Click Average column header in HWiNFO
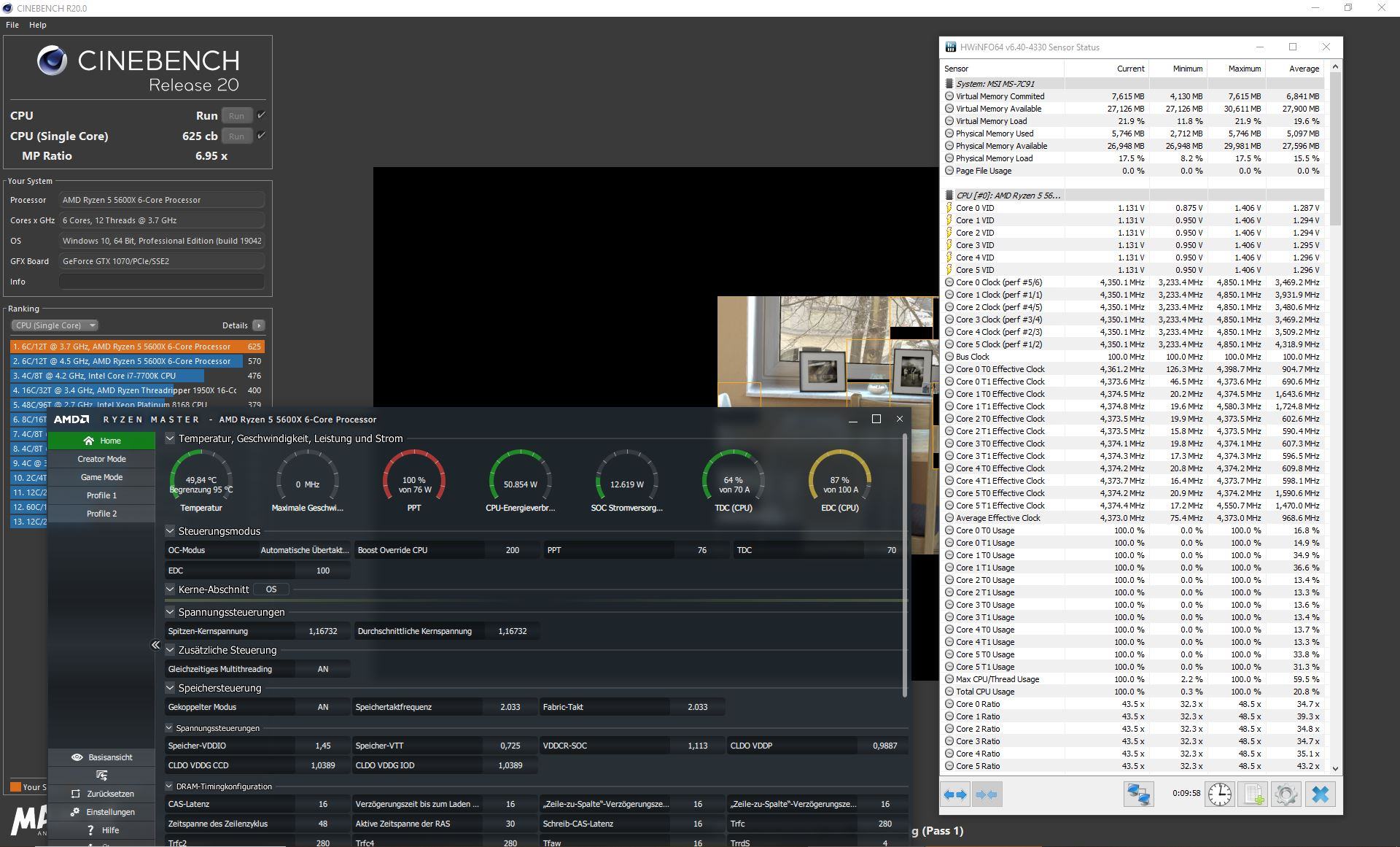The image size is (1400, 847). click(x=1294, y=69)
